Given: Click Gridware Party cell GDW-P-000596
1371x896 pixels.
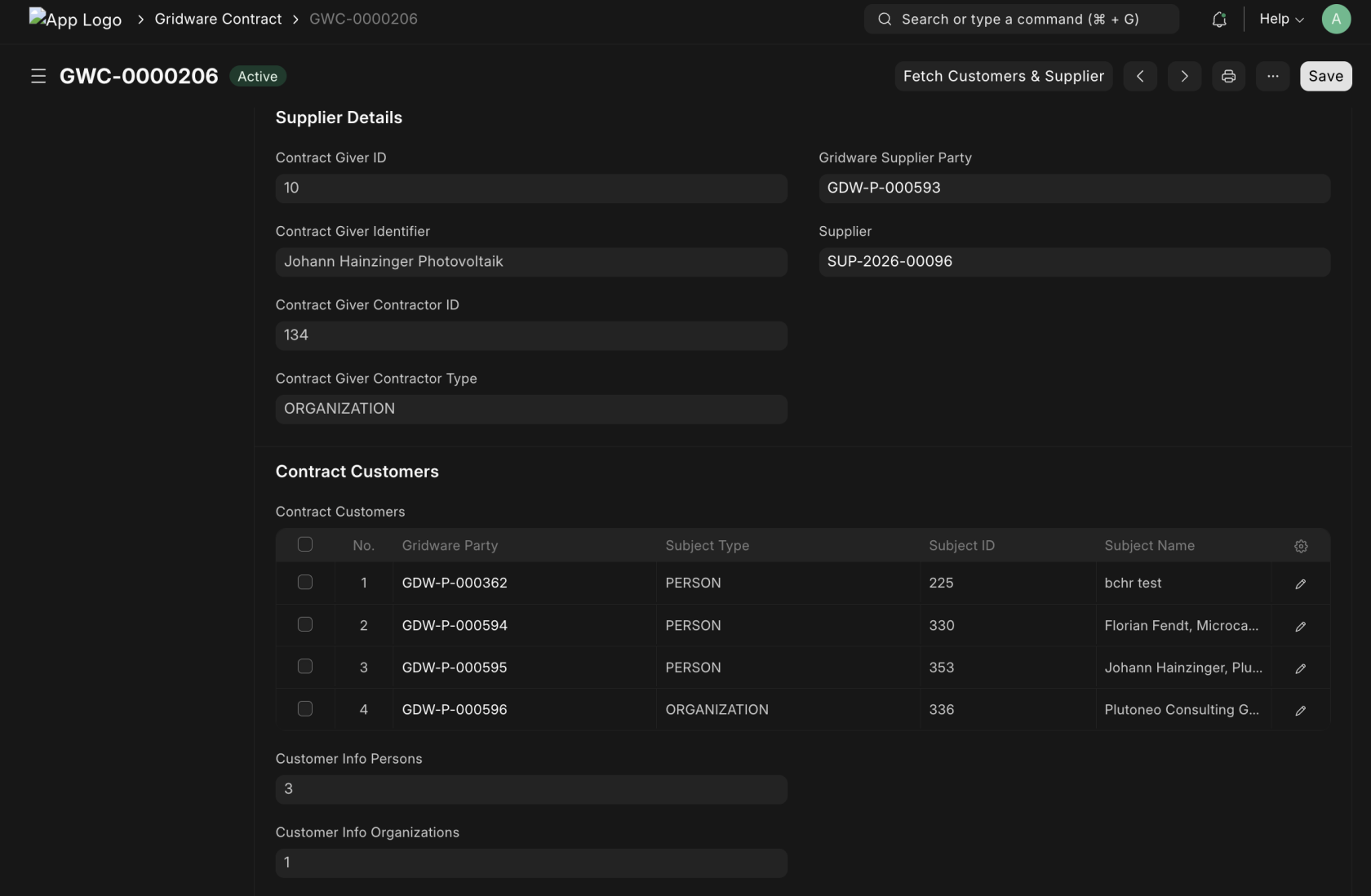Looking at the screenshot, I should (525, 710).
